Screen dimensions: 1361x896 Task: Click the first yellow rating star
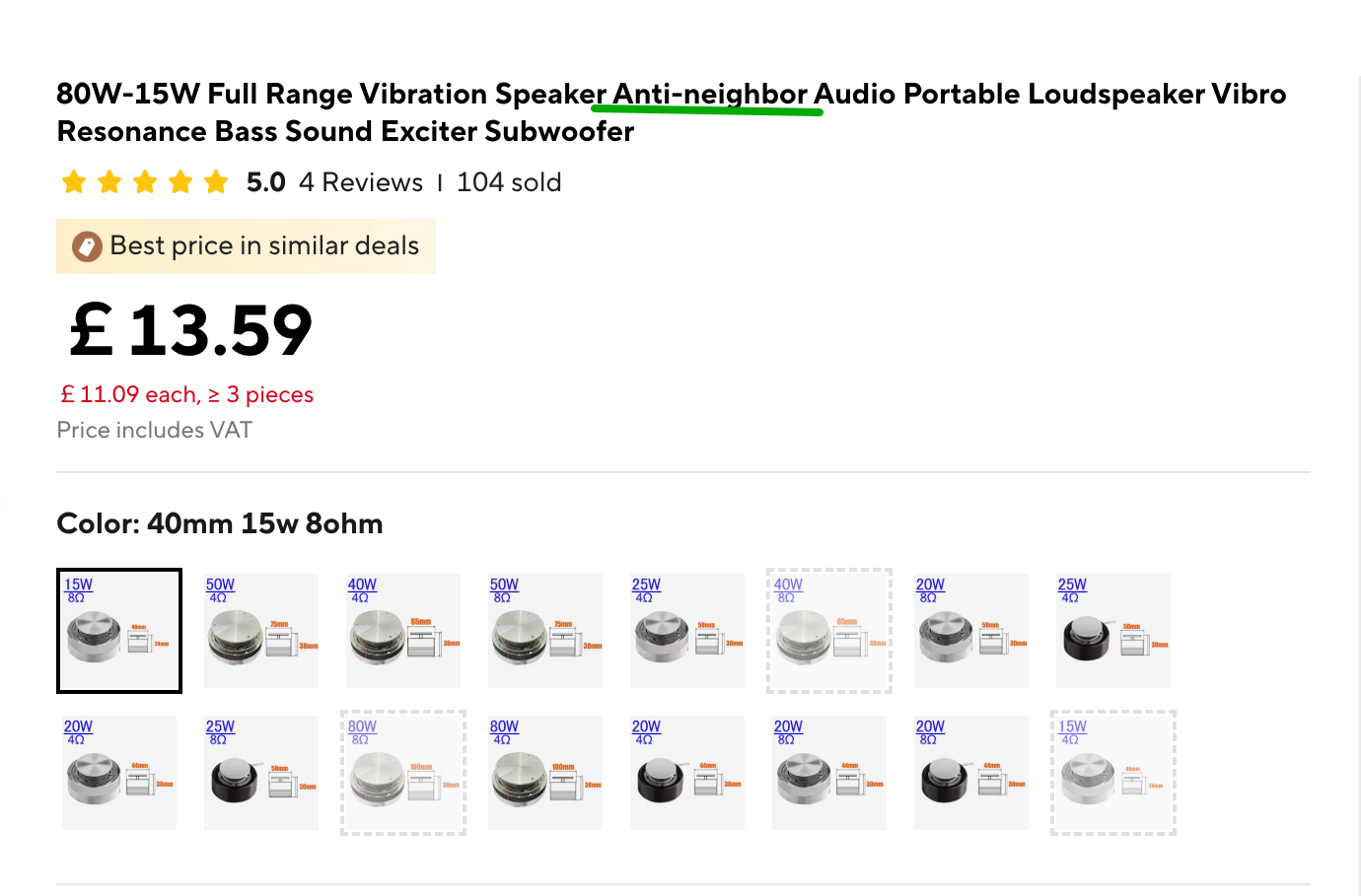74,182
